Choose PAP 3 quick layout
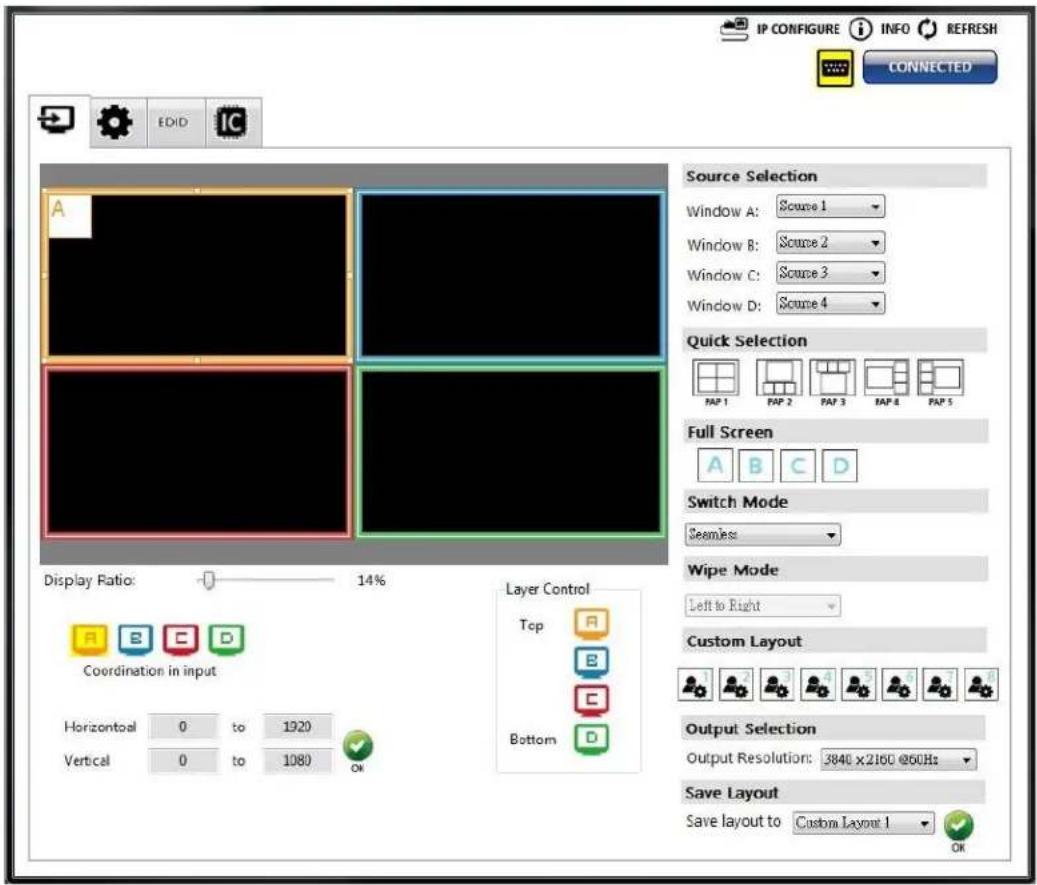 (833, 382)
